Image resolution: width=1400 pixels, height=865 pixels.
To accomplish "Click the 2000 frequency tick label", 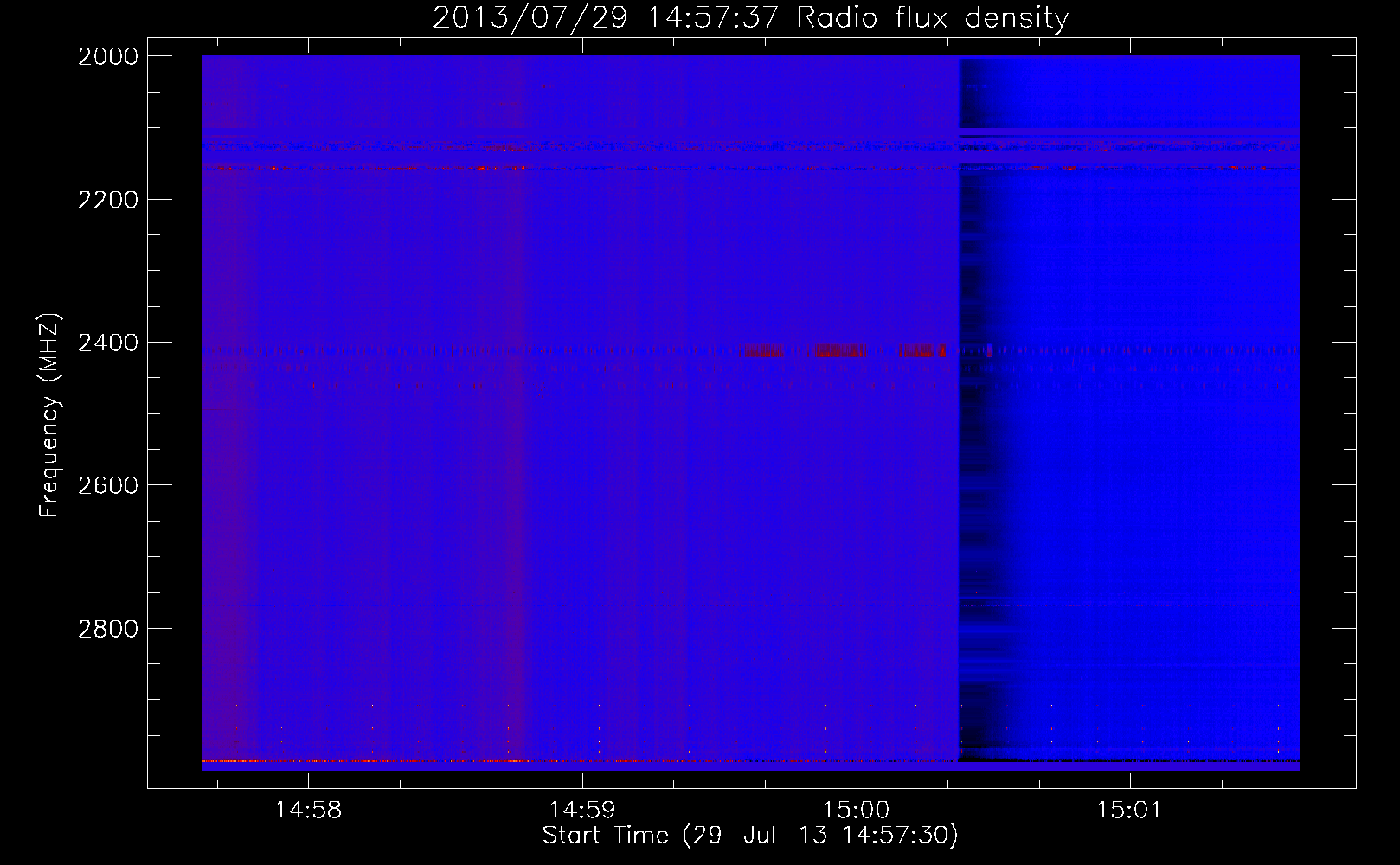I will 108,56.
